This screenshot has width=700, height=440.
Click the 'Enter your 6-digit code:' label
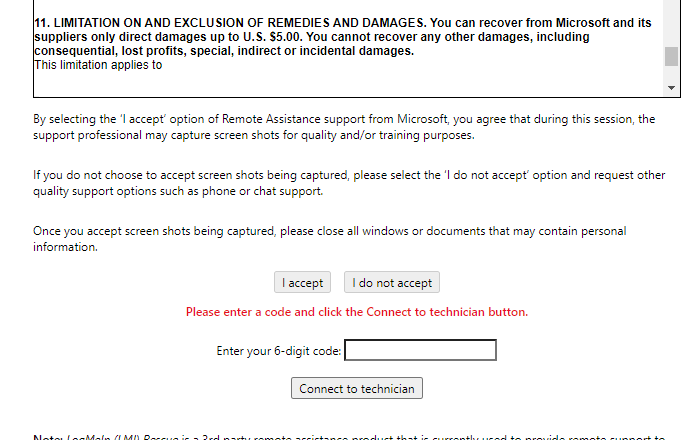coord(279,351)
